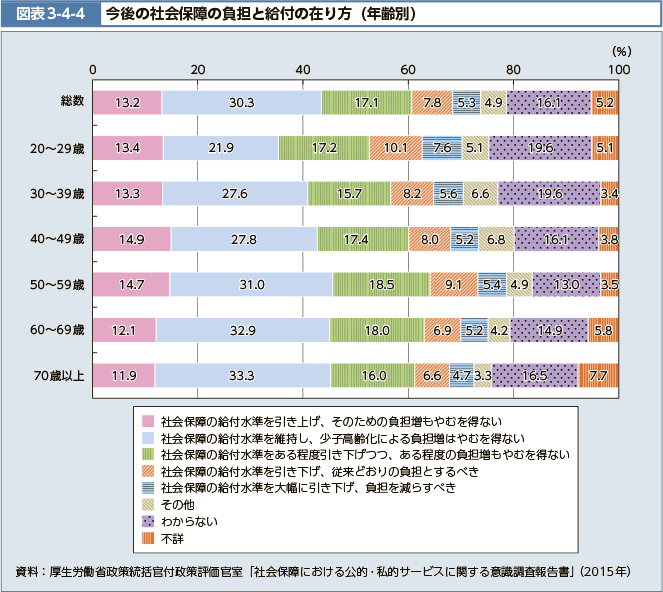663x592 pixels.
Task: Click the 総数 row label
Action: pos(70,102)
